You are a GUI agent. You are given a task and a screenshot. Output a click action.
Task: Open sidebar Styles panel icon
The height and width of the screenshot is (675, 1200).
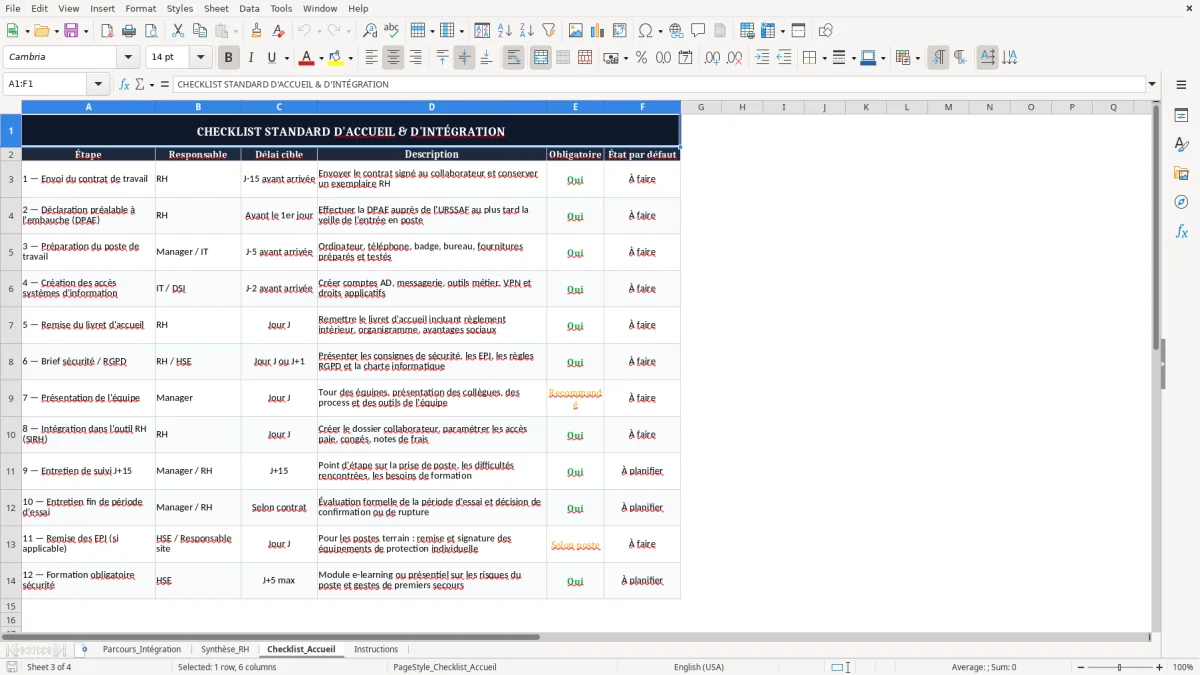1181,145
